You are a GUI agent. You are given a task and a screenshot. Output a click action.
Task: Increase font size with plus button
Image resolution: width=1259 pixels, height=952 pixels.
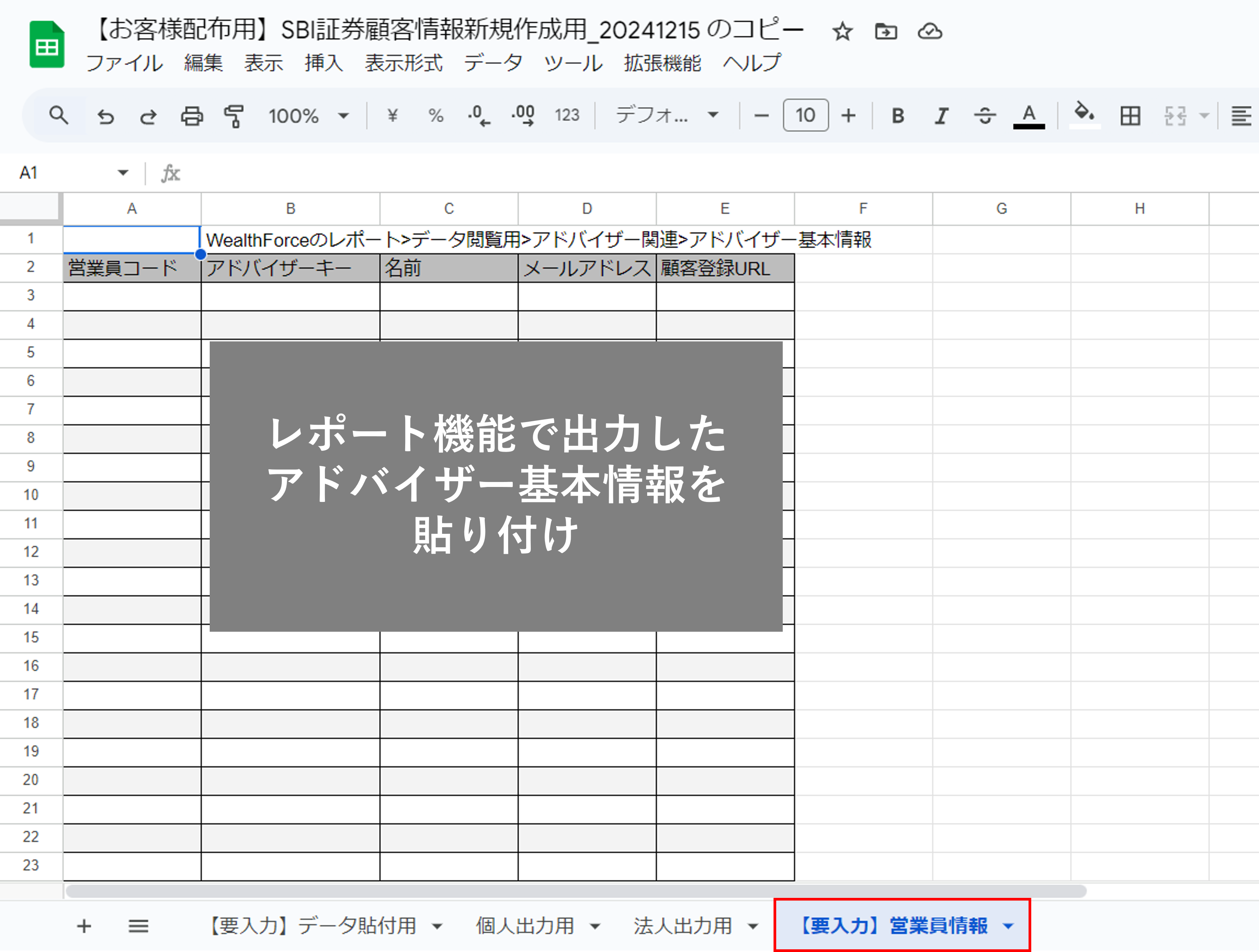coord(848,116)
